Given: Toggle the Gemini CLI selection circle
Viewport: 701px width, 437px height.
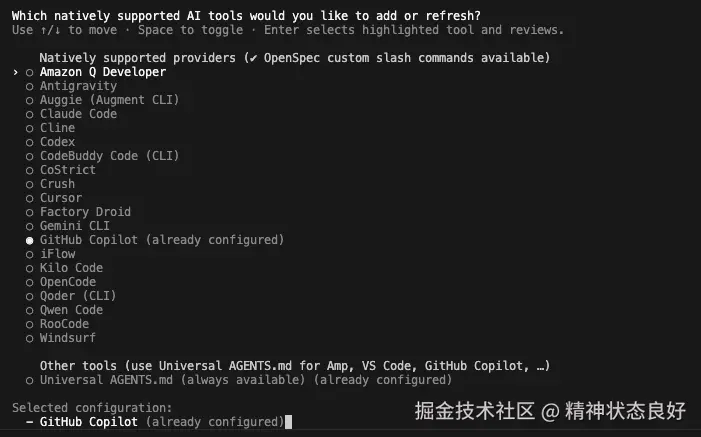Looking at the screenshot, I should tap(30, 226).
